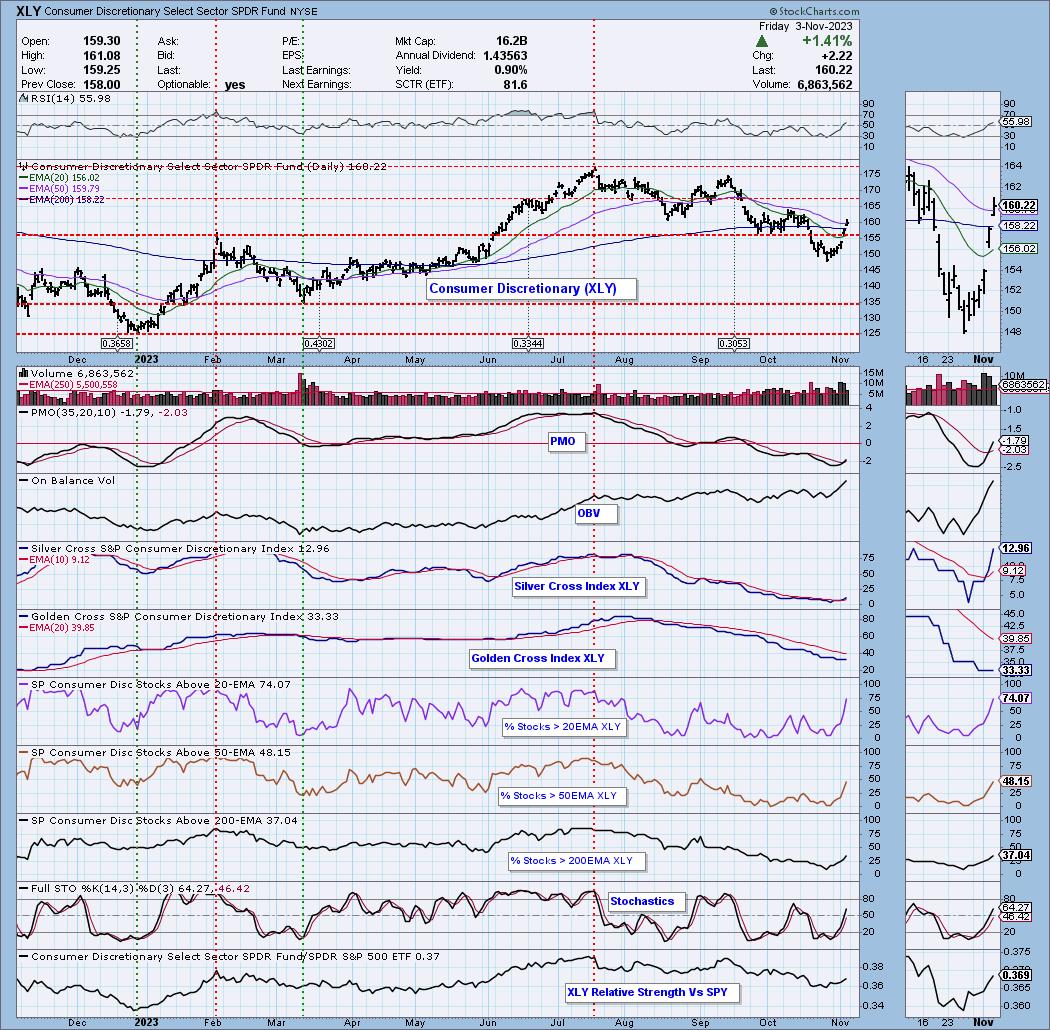Click the Yield value 0.90%
Image resolution: width=1050 pixels, height=1030 pixels.
click(511, 70)
